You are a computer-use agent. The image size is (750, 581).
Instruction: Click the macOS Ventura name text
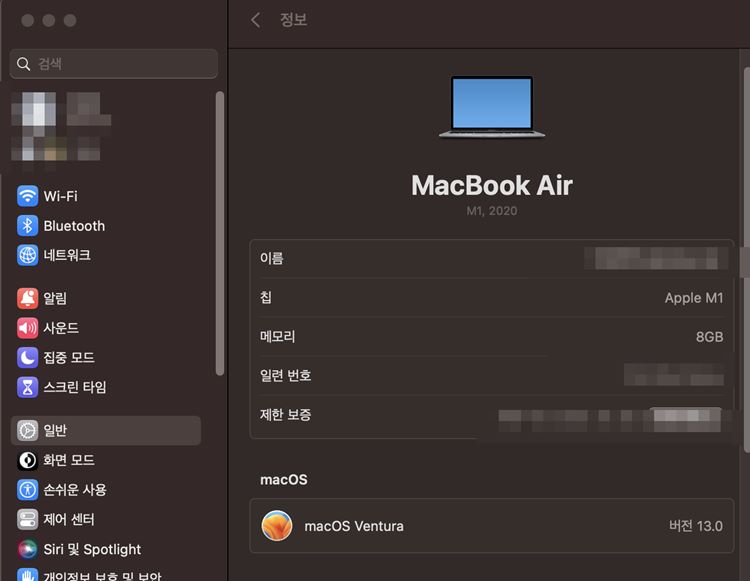click(x=354, y=526)
